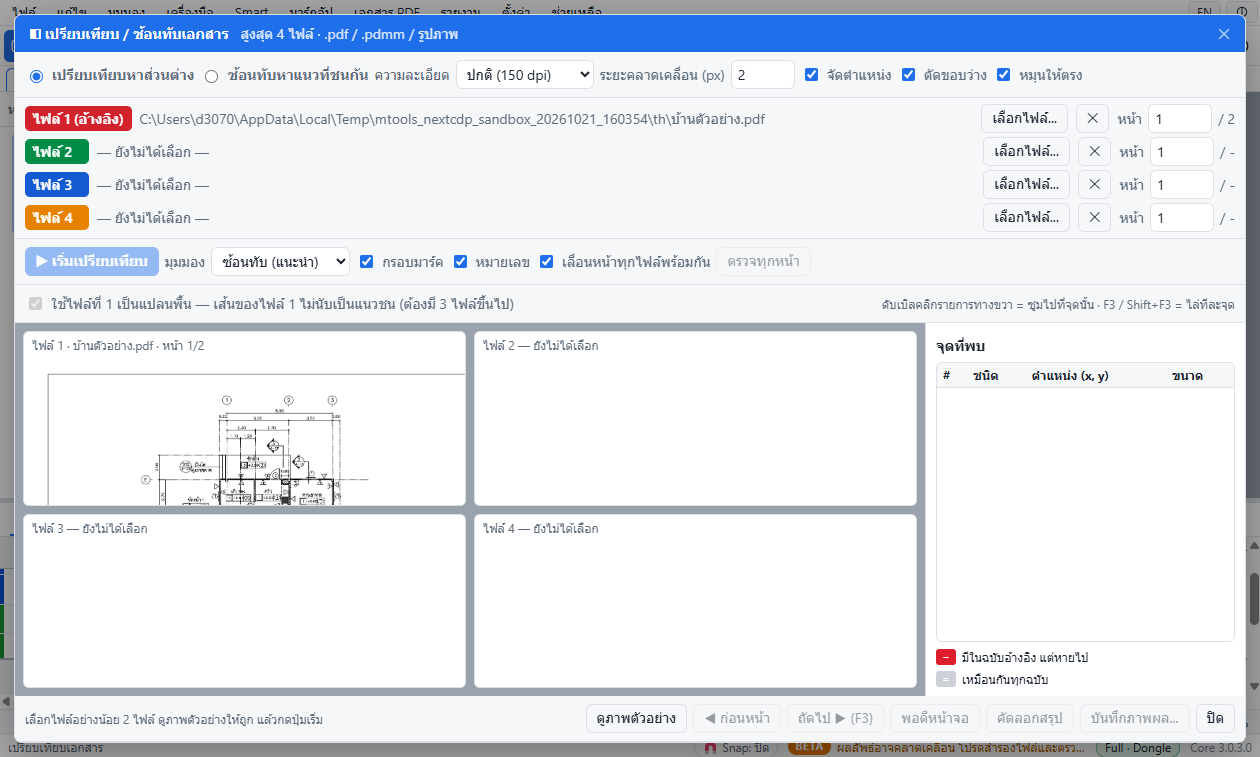Disable the หมุนให้ตรง checkbox
Screen dimensions: 1260x757
1004,75
